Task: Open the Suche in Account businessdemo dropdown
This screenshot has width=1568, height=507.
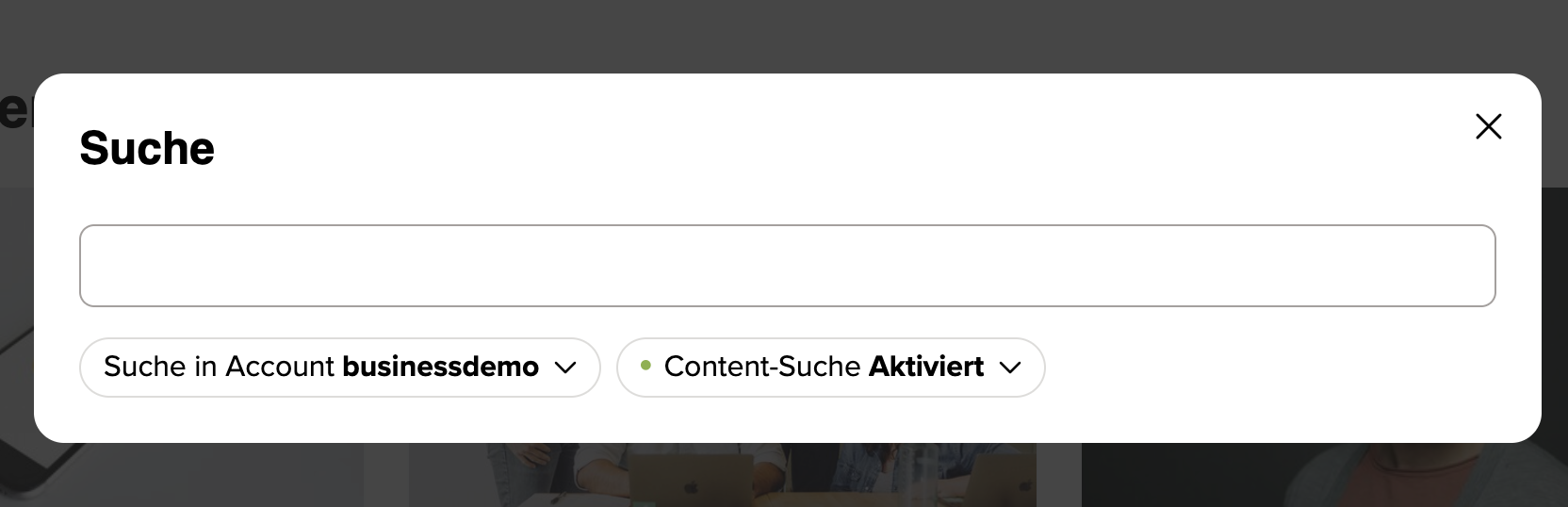Action: [339, 367]
